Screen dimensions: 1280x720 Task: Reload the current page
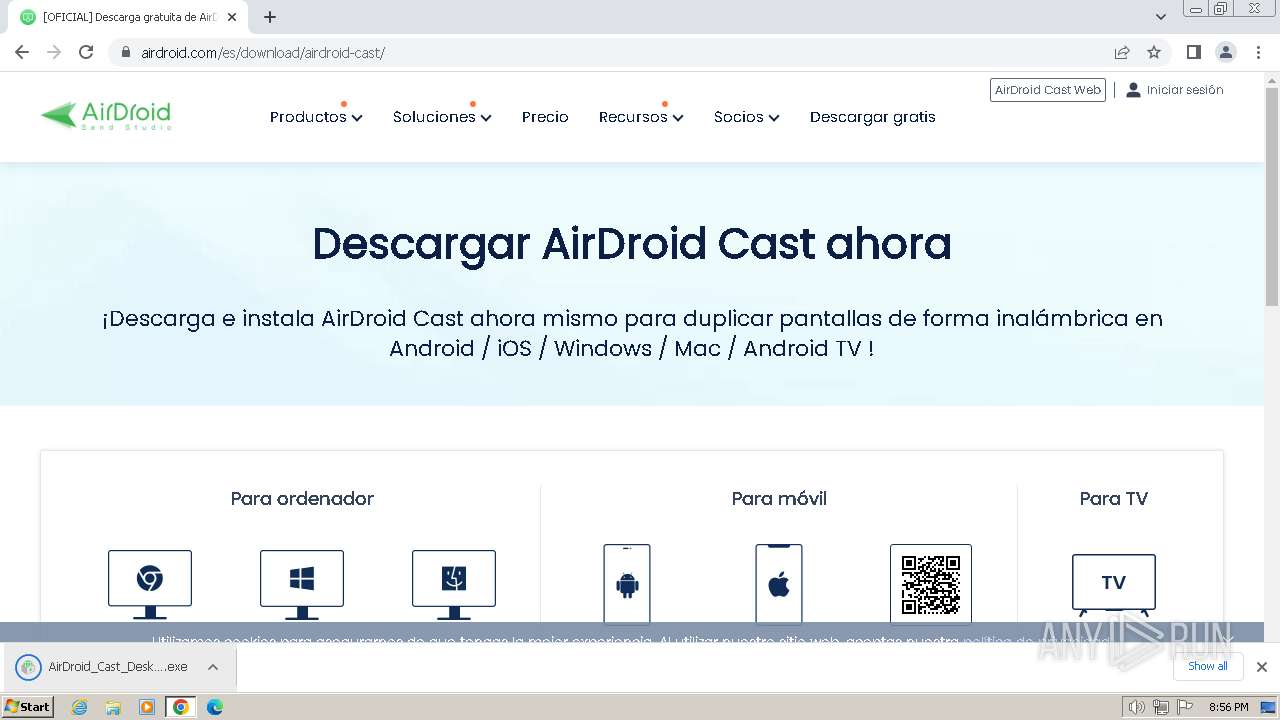[86, 52]
